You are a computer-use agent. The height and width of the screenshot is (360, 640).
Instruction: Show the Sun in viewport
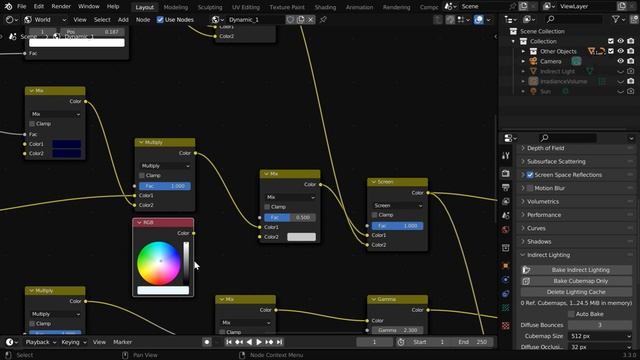620,91
